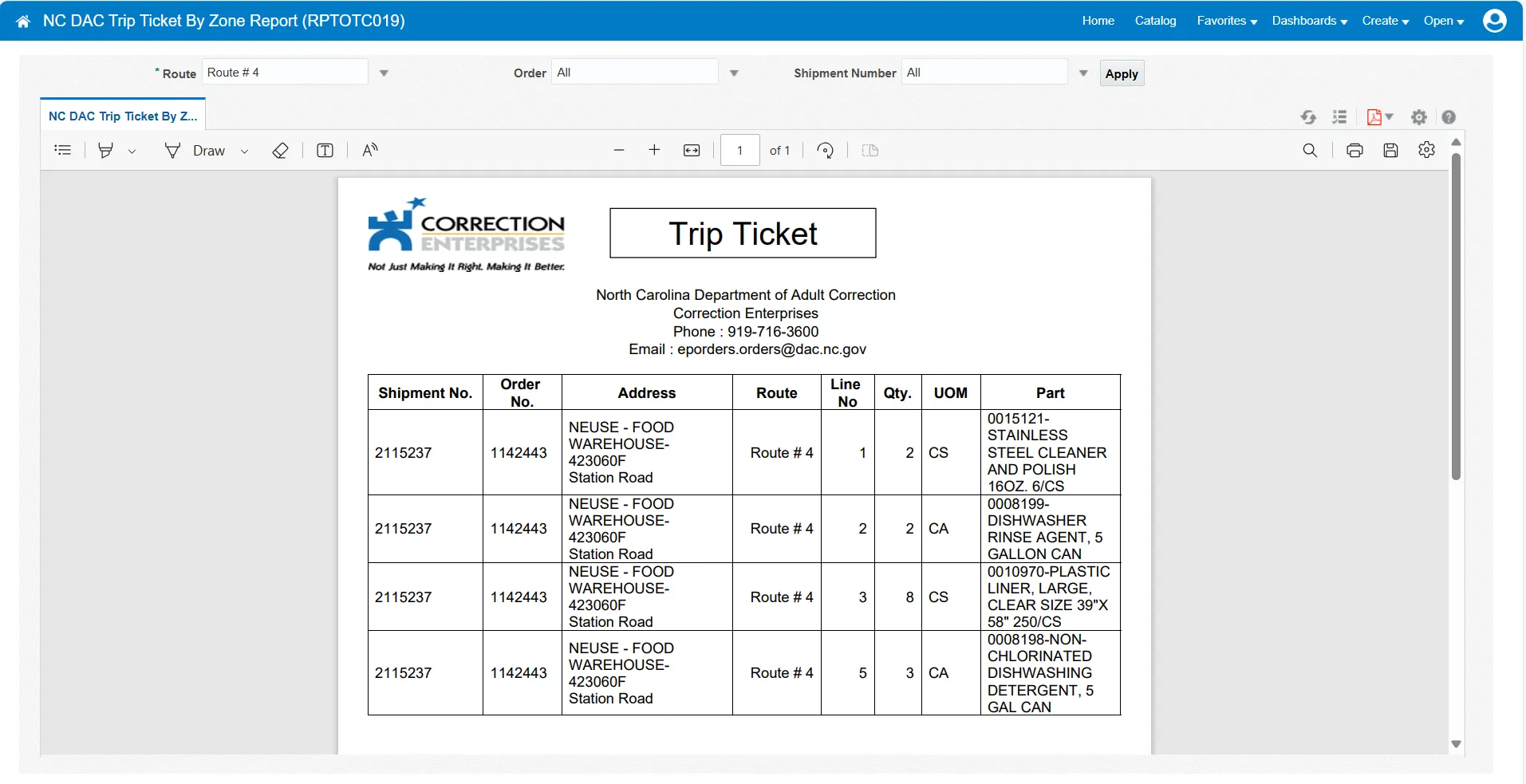Click the Apply button

tap(1121, 73)
